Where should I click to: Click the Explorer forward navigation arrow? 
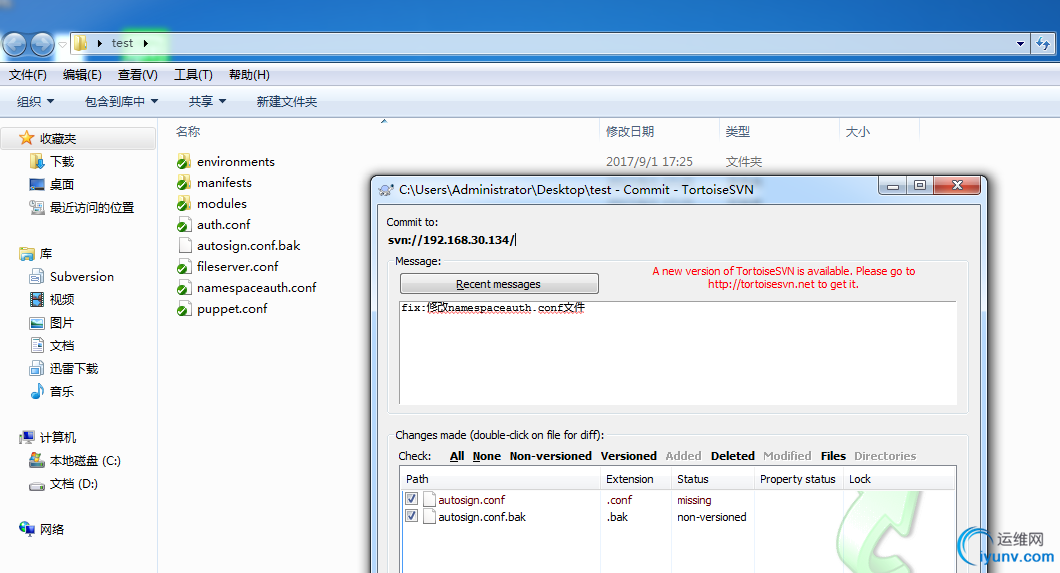[43, 45]
